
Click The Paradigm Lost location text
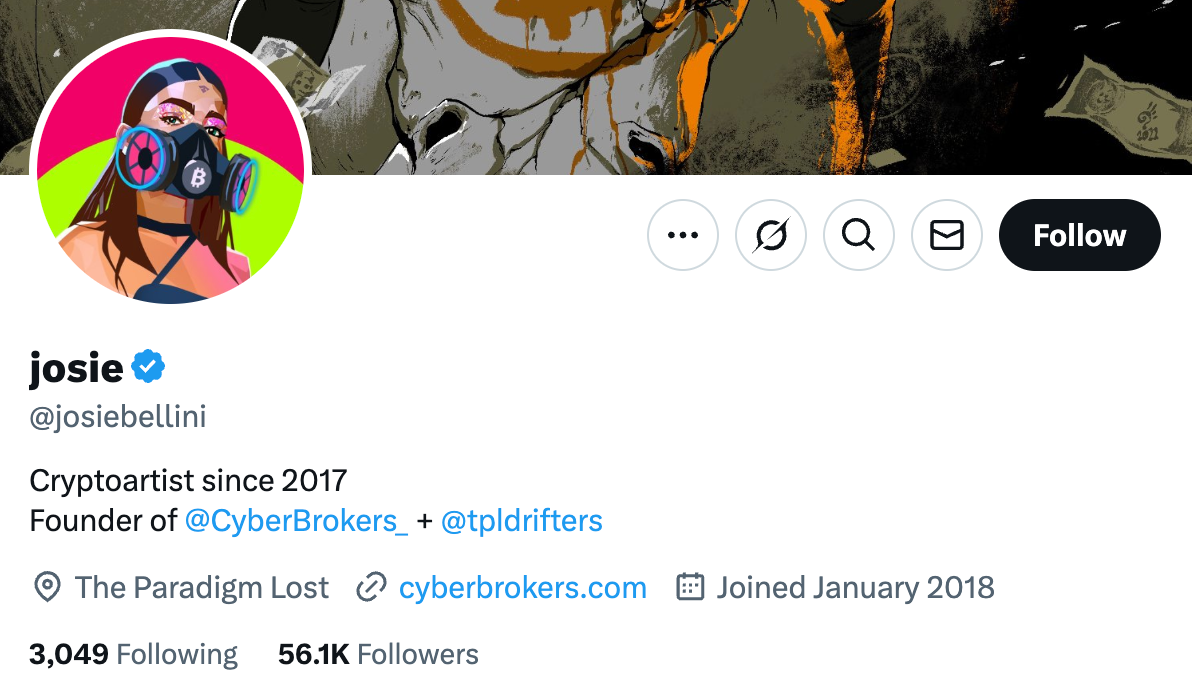[201, 588]
